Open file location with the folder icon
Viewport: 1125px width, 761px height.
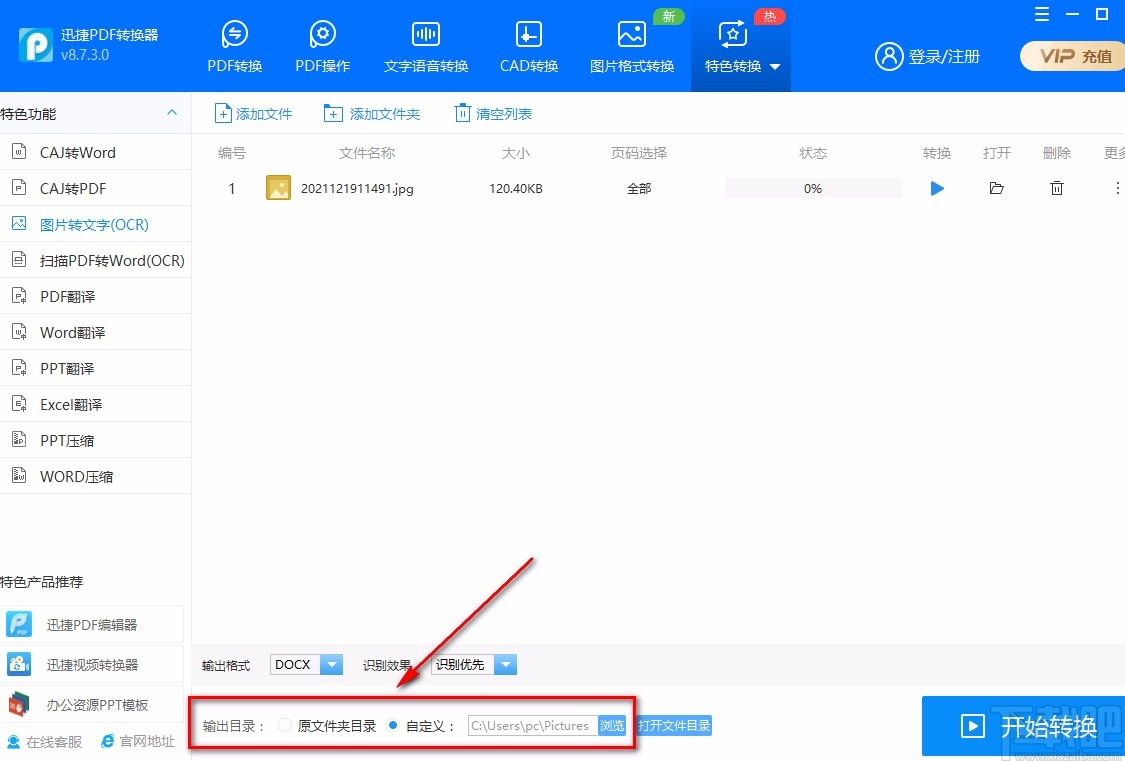(996, 188)
